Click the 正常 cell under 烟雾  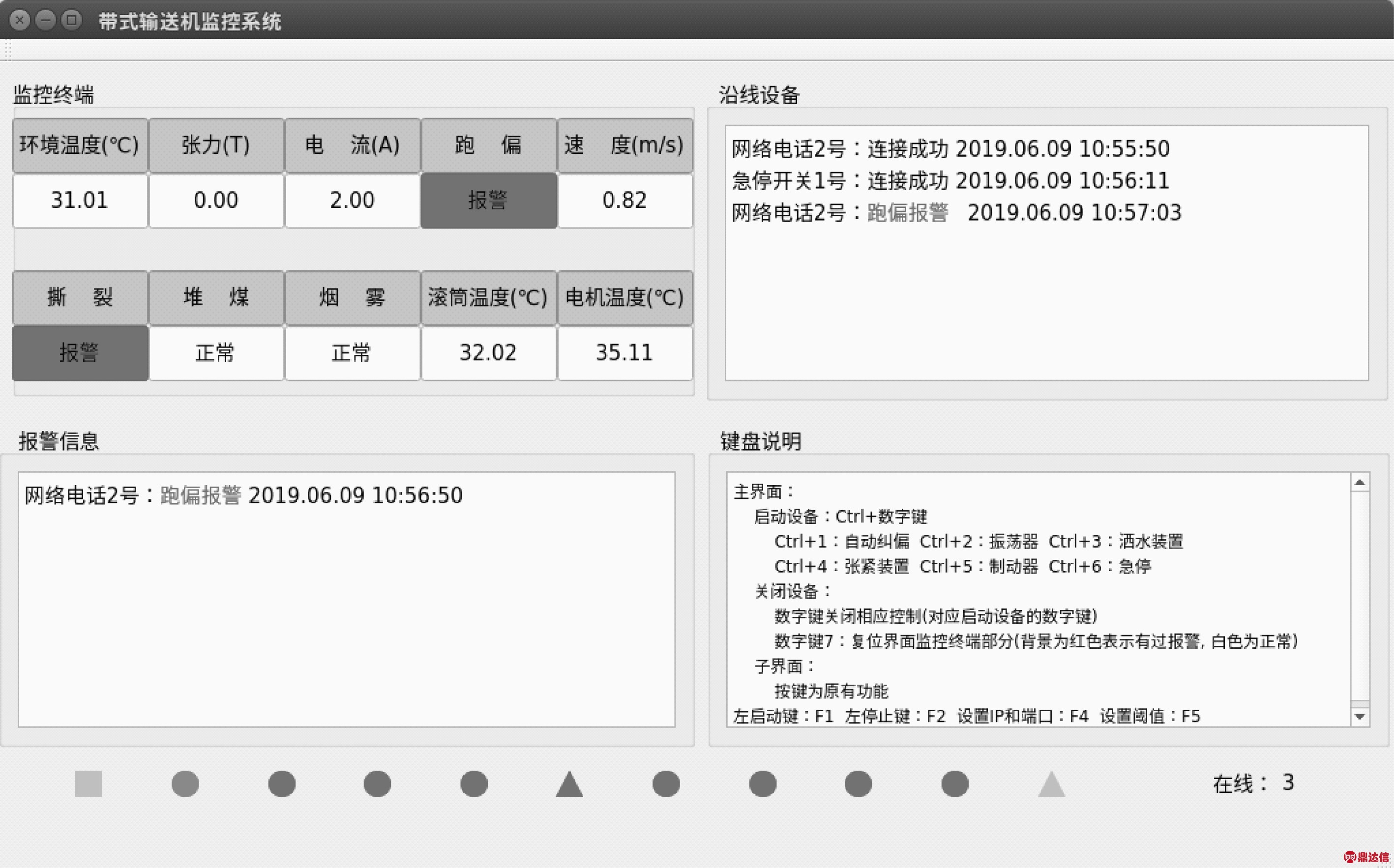[x=352, y=353]
